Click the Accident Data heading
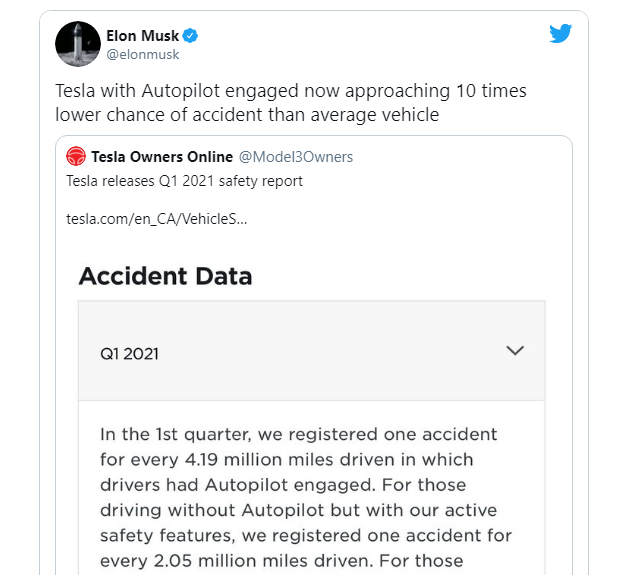 pyautogui.click(x=165, y=276)
